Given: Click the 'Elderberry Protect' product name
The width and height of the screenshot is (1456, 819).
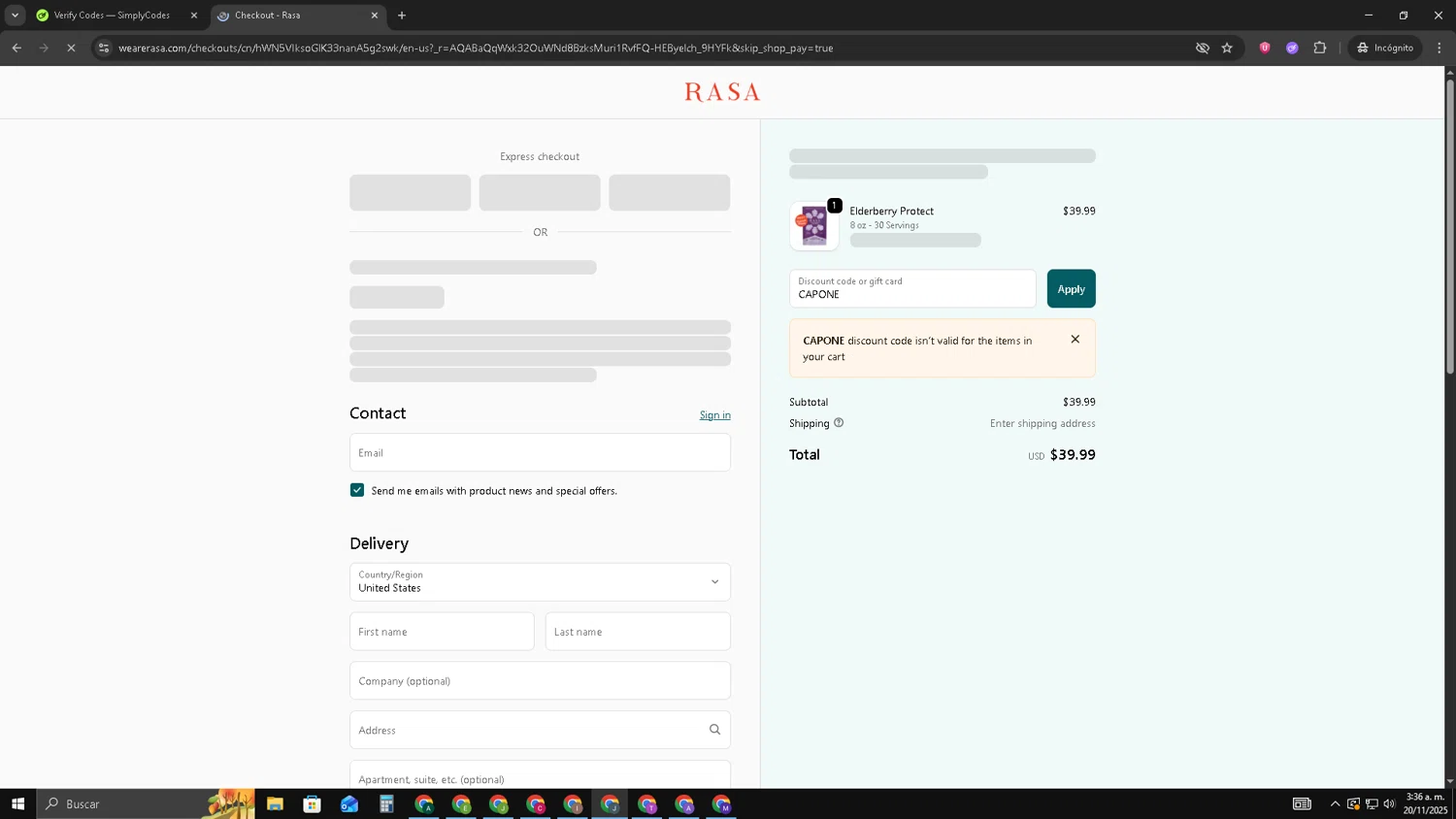Looking at the screenshot, I should pos(891,212).
